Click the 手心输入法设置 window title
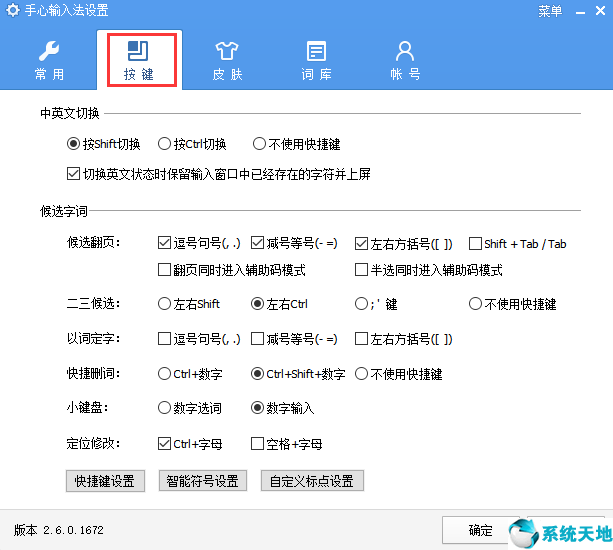Viewport: 613px width, 550px height. click(66, 10)
